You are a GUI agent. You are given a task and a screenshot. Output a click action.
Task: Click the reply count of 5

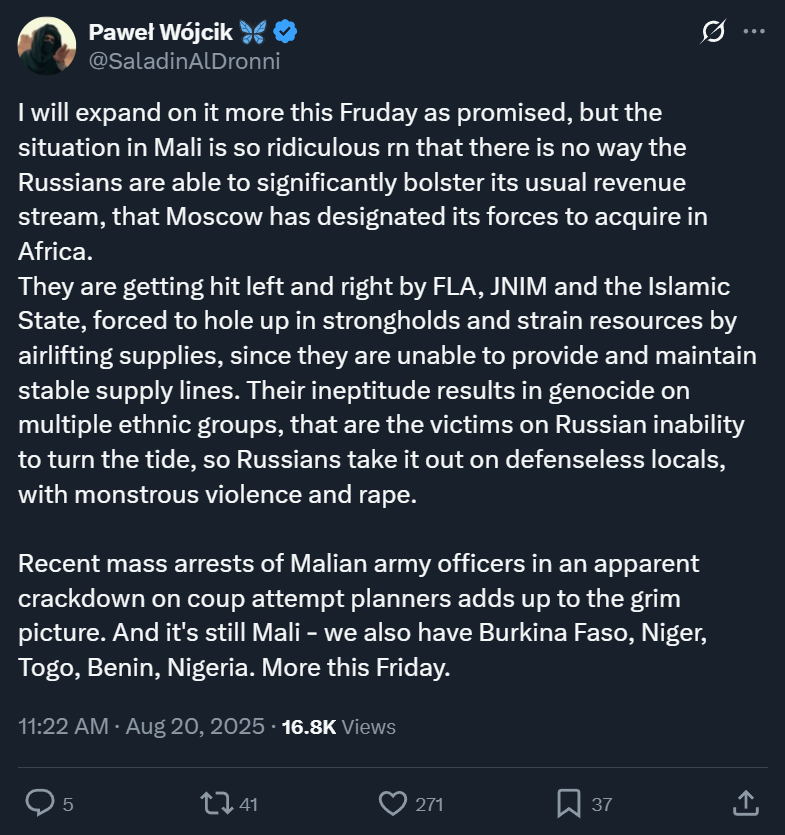[68, 804]
